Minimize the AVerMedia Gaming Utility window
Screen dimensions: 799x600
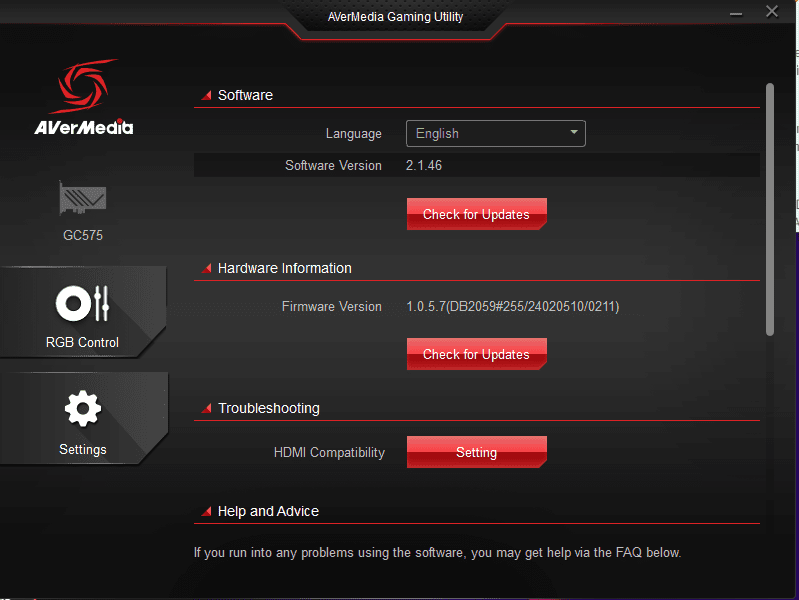(x=736, y=14)
